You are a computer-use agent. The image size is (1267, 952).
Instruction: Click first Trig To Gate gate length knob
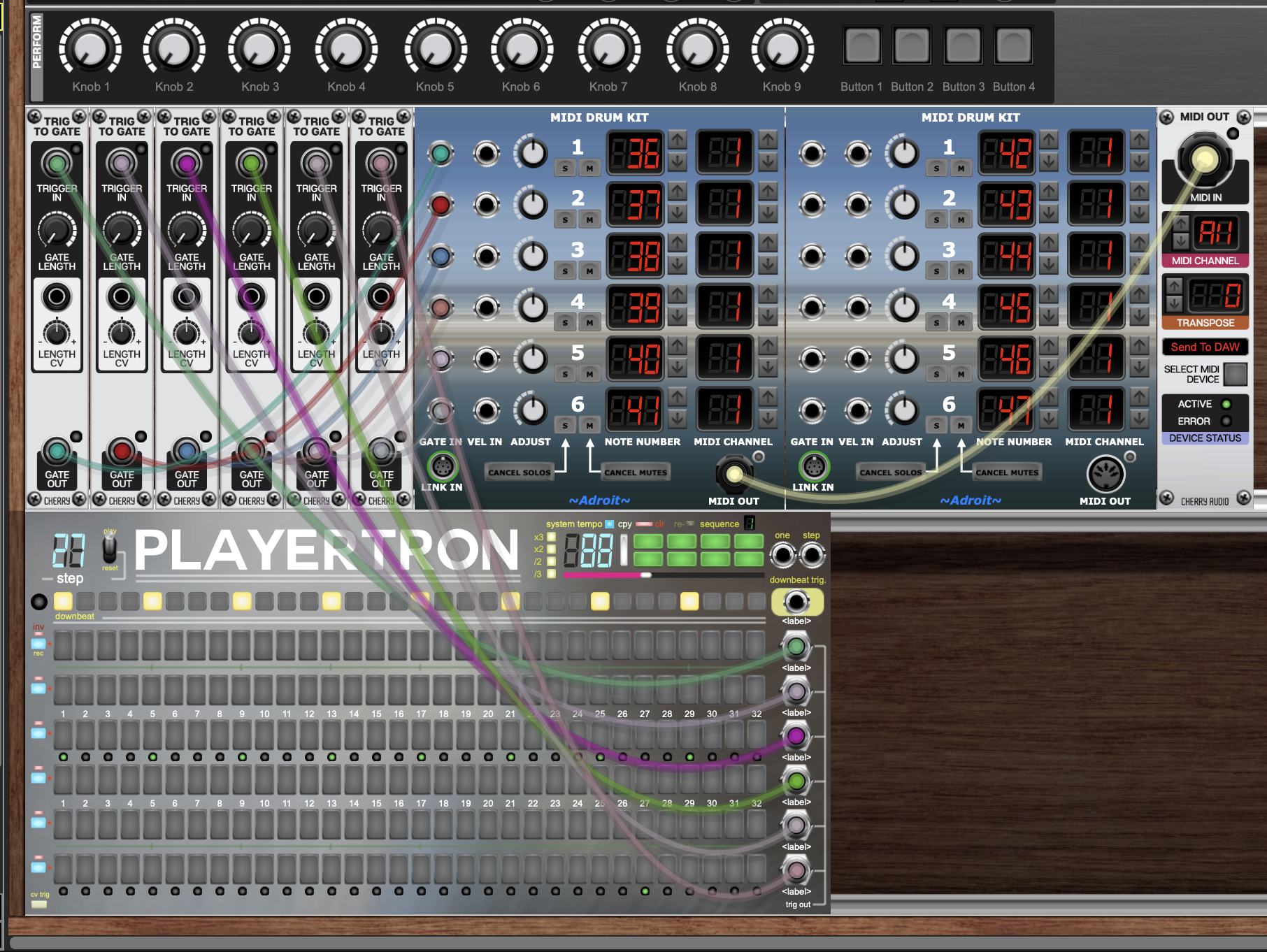(x=57, y=231)
